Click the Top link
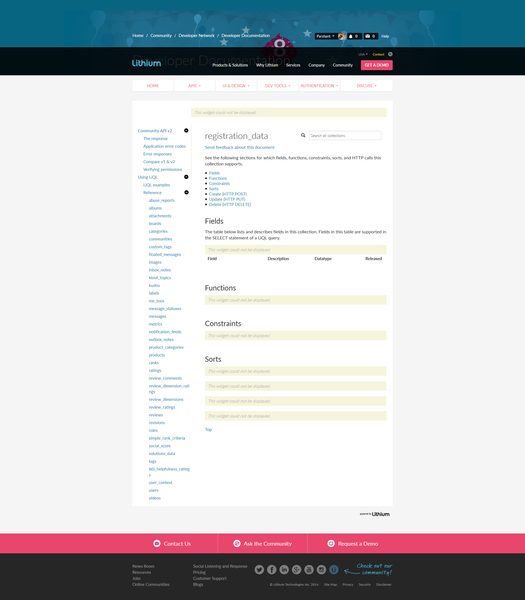 pos(208,429)
